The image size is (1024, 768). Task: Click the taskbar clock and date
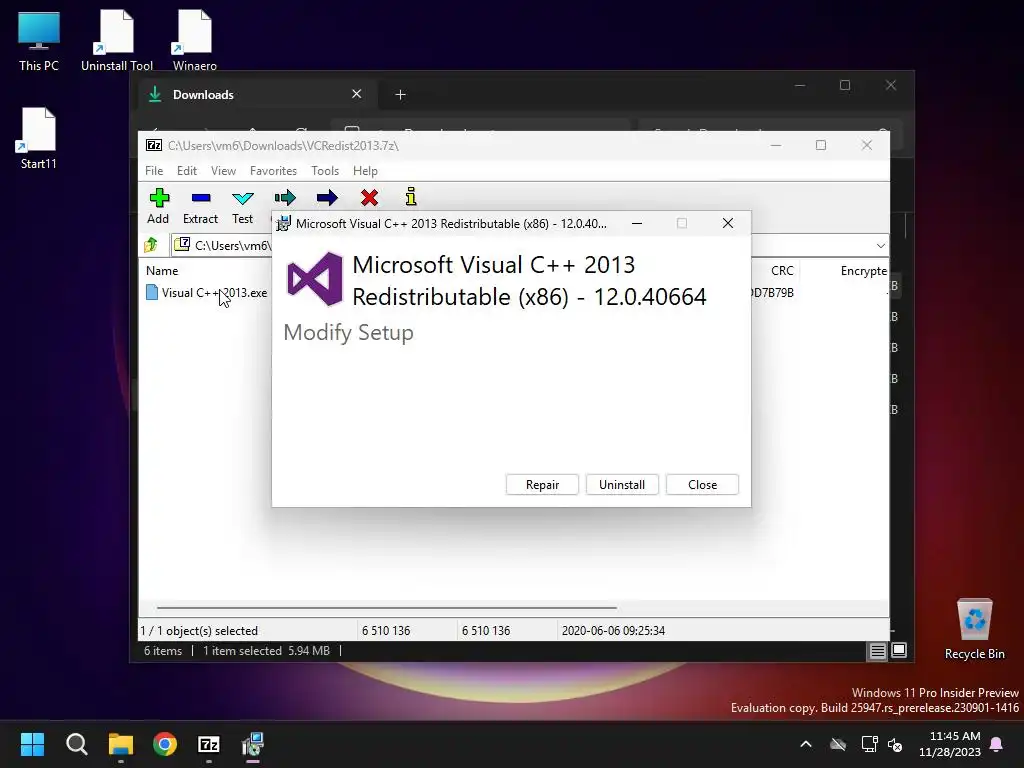point(950,744)
